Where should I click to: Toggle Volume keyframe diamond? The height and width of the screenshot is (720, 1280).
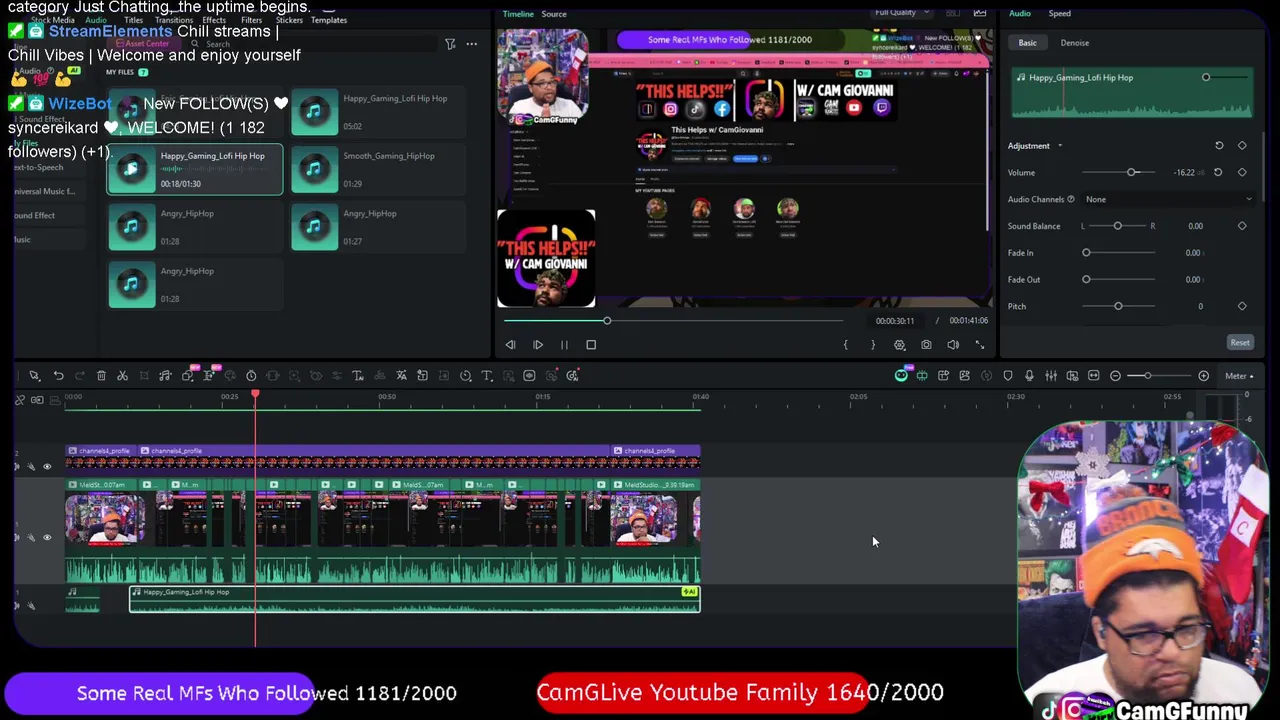(x=1242, y=172)
